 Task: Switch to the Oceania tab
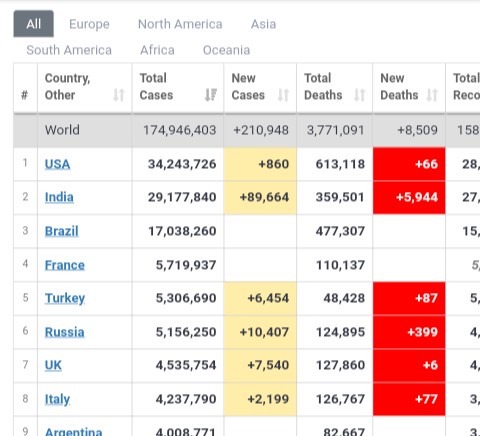point(227,50)
